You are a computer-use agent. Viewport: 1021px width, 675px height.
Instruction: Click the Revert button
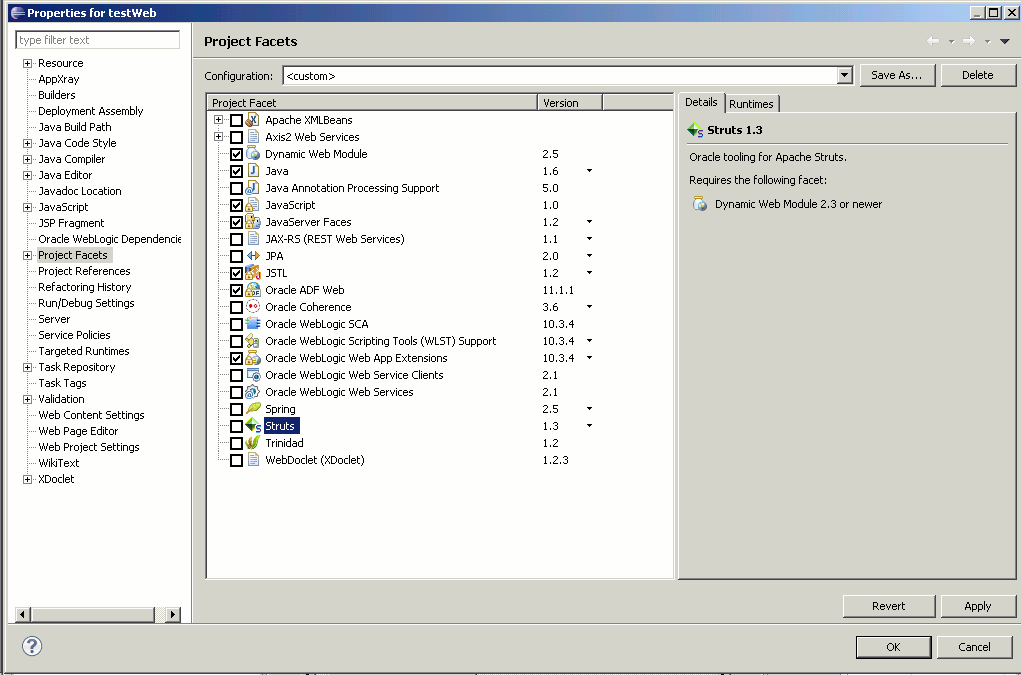coord(888,606)
